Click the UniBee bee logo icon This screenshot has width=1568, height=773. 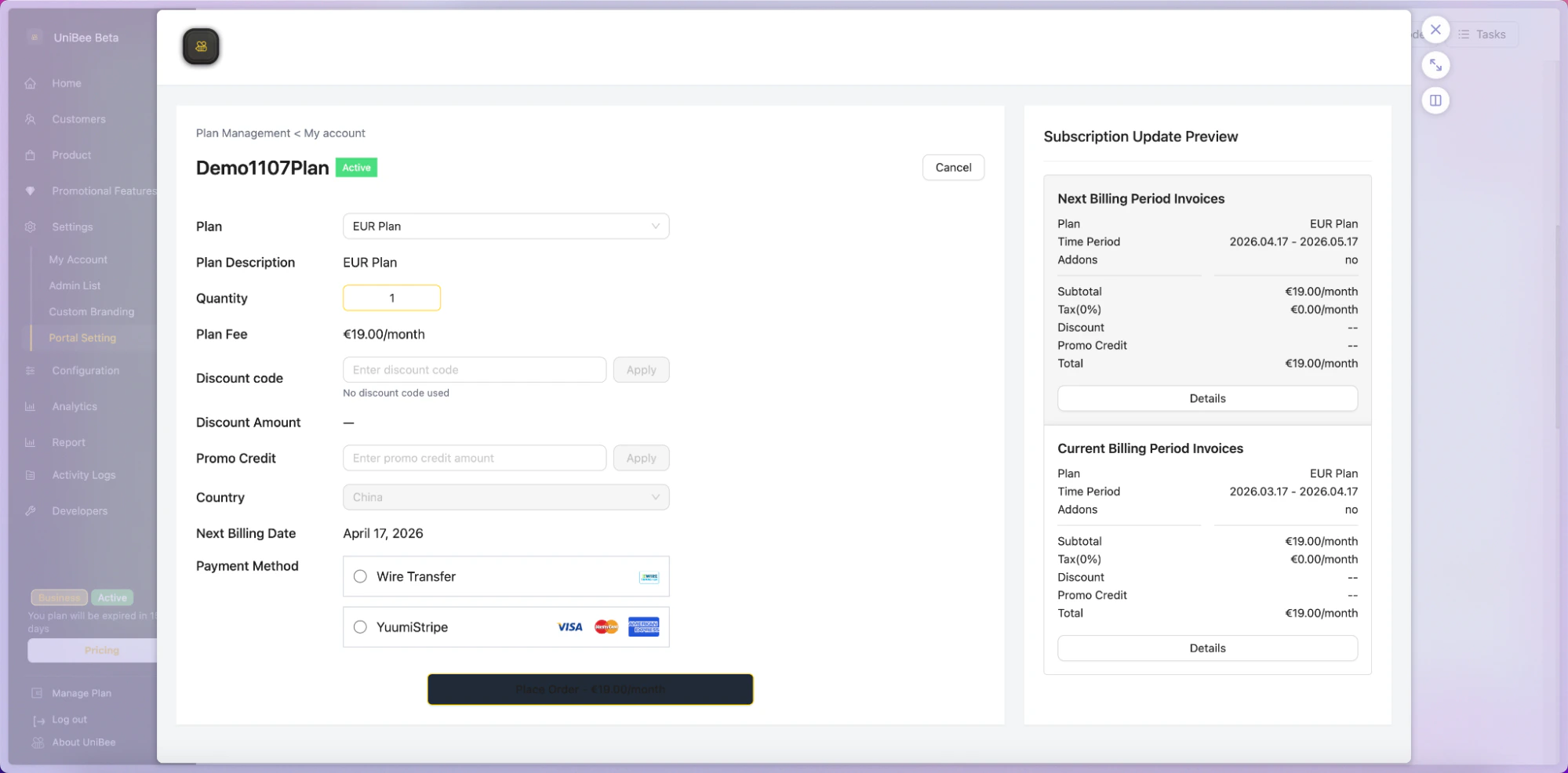[201, 47]
